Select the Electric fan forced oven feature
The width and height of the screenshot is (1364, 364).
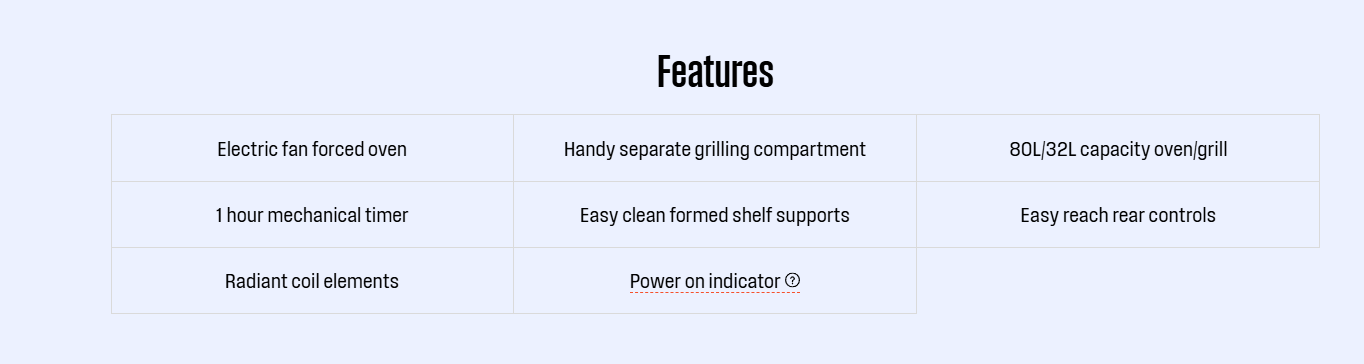pos(312,149)
